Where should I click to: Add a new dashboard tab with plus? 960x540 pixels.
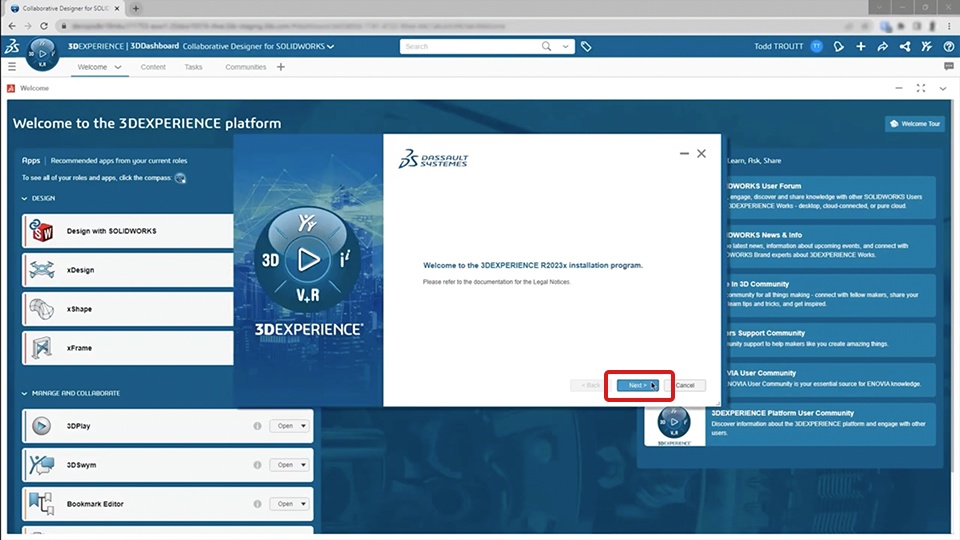280,67
